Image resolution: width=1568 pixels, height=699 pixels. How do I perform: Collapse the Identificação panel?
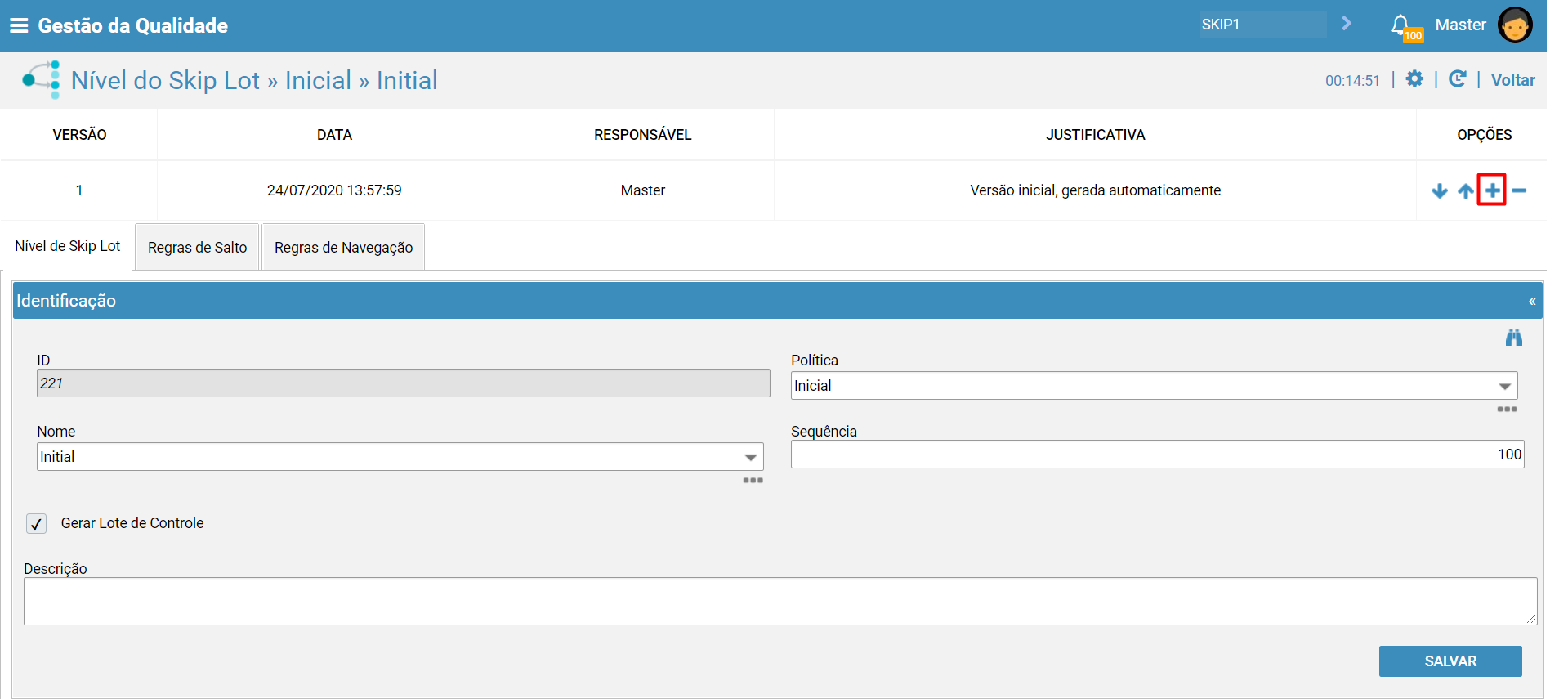[x=1532, y=301]
